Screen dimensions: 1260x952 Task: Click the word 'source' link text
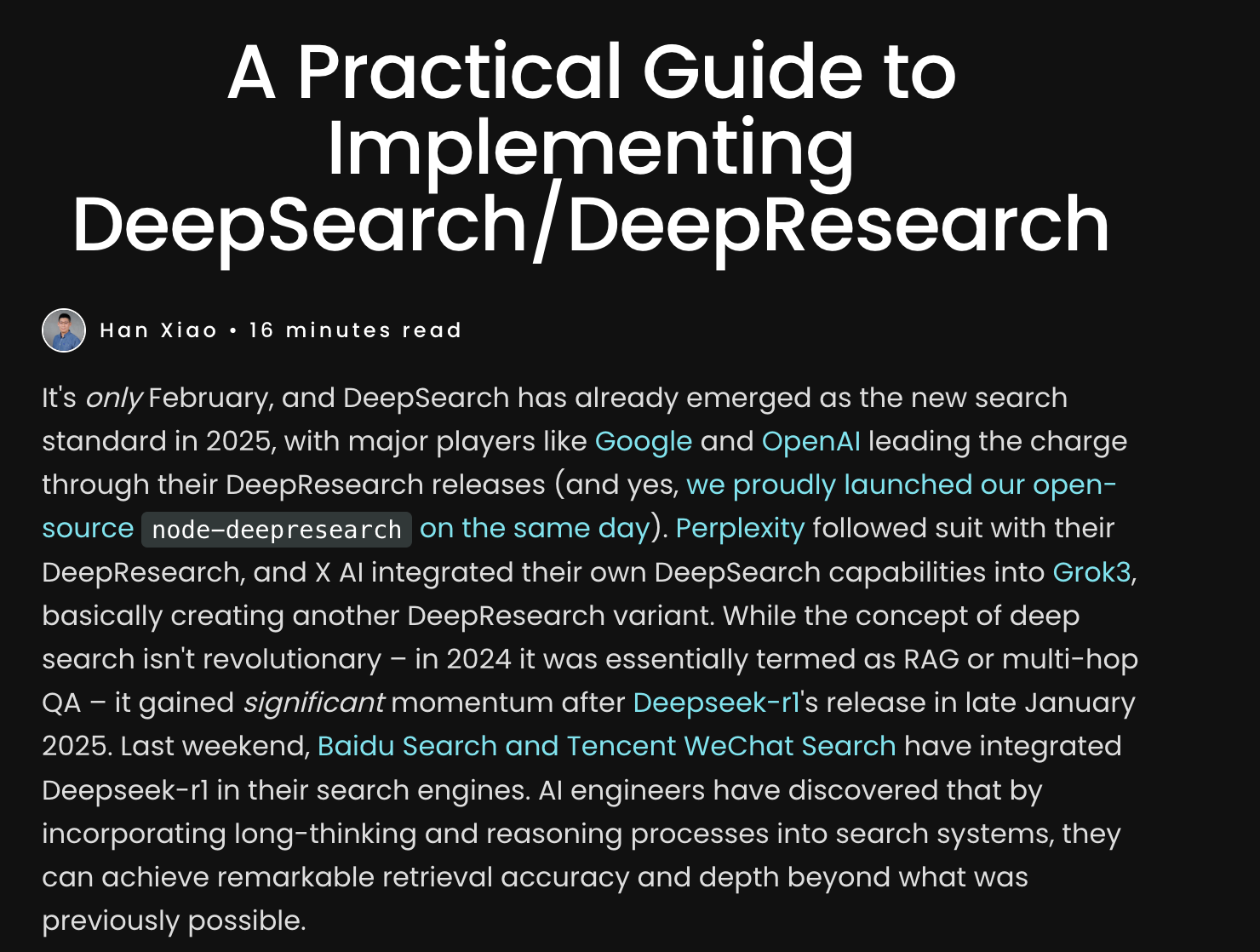tap(88, 528)
